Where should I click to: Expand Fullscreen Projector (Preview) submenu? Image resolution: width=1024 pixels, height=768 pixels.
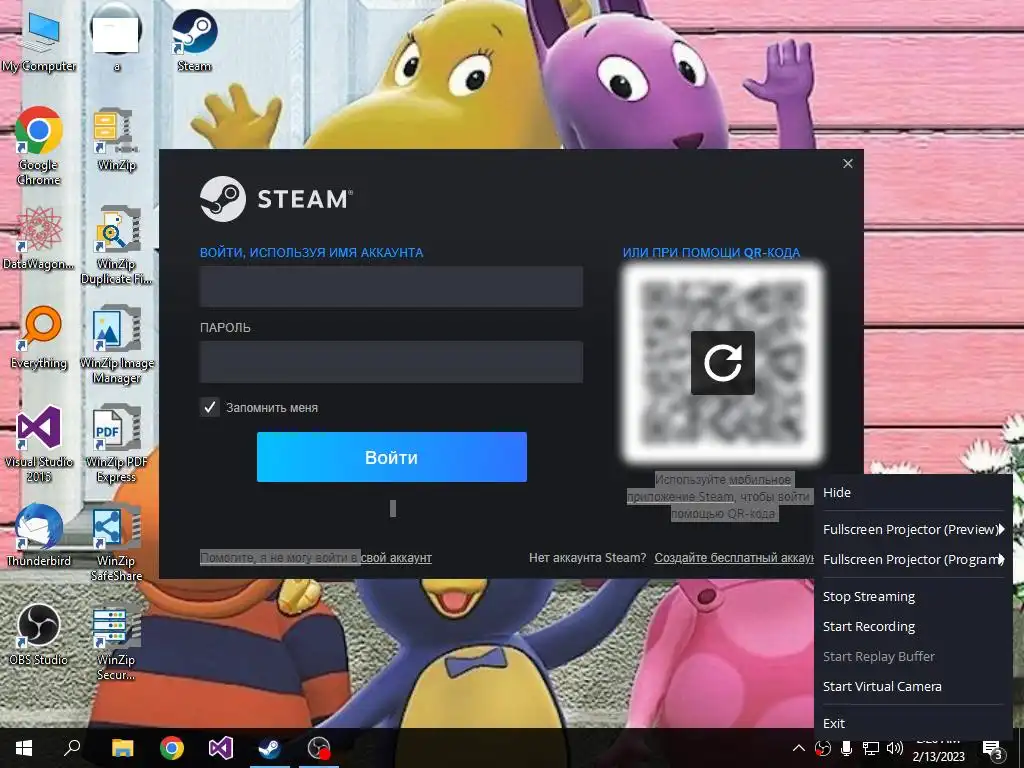point(913,529)
